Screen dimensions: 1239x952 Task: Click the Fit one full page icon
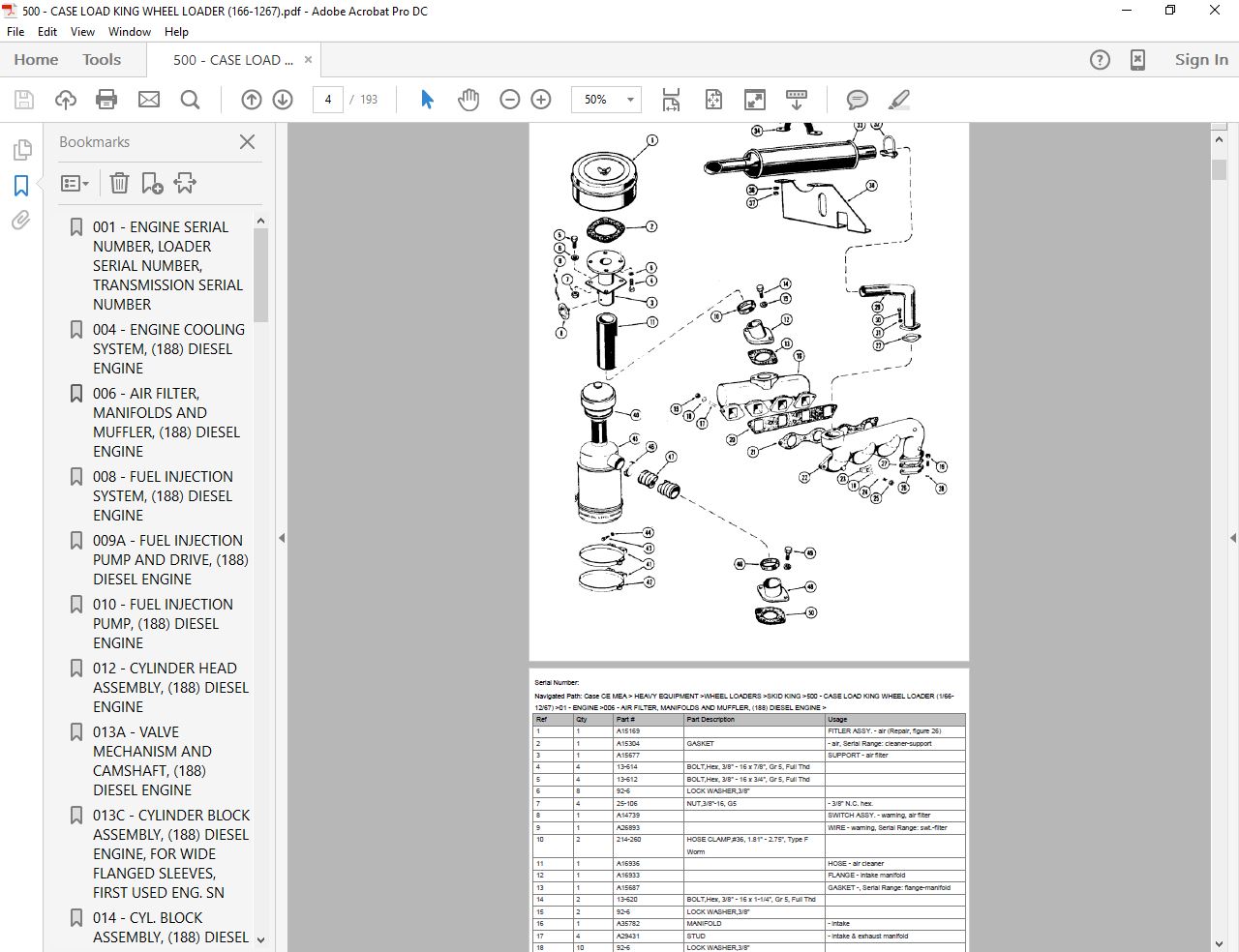713,99
